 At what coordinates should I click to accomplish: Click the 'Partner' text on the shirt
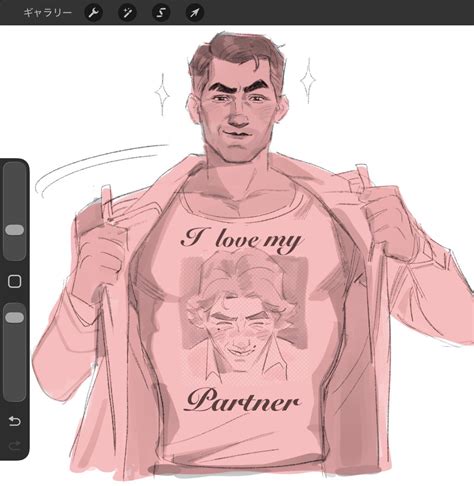coord(242,400)
